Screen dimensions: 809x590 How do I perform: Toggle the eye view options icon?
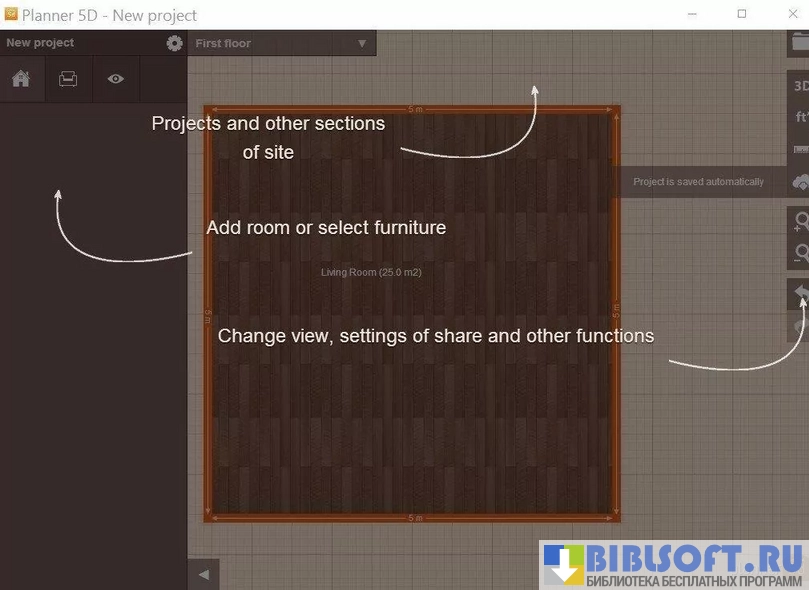click(116, 79)
